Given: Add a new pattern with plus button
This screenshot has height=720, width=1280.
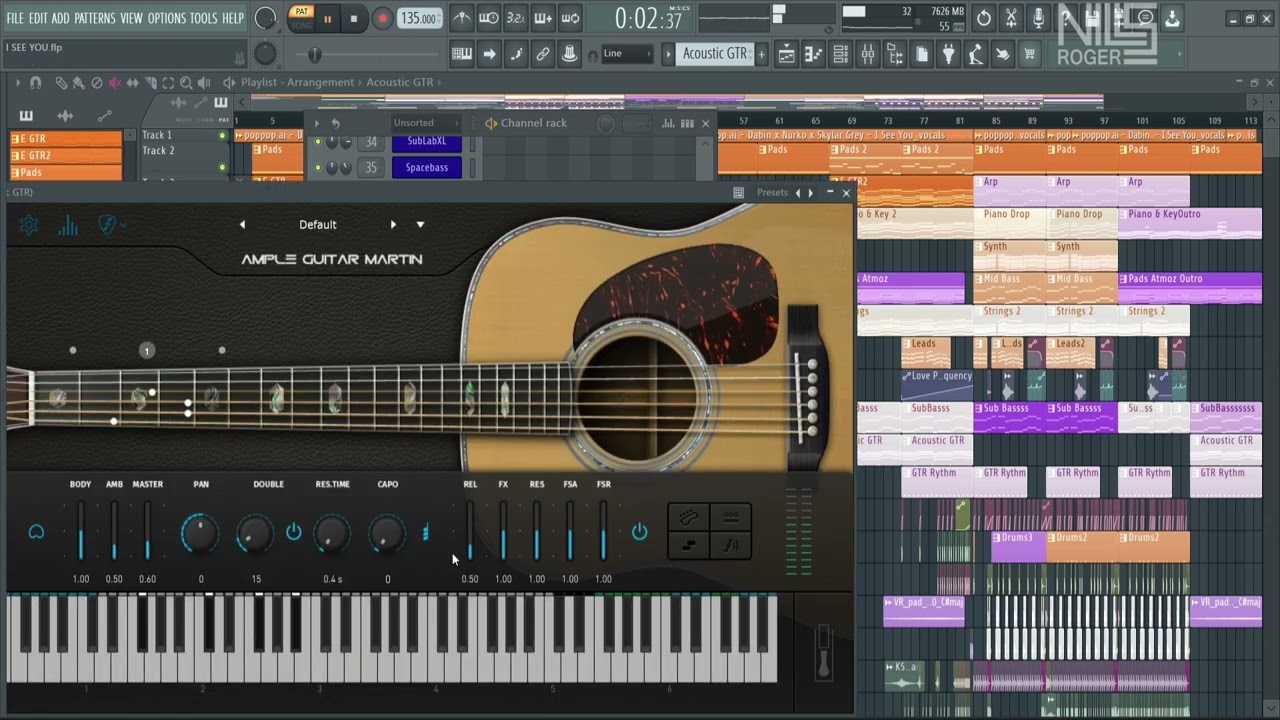Looking at the screenshot, I should 762,54.
